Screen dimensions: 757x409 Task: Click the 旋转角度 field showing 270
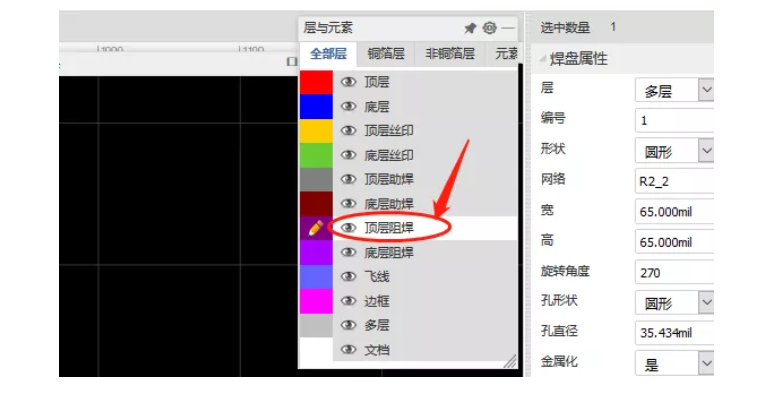[x=674, y=272]
